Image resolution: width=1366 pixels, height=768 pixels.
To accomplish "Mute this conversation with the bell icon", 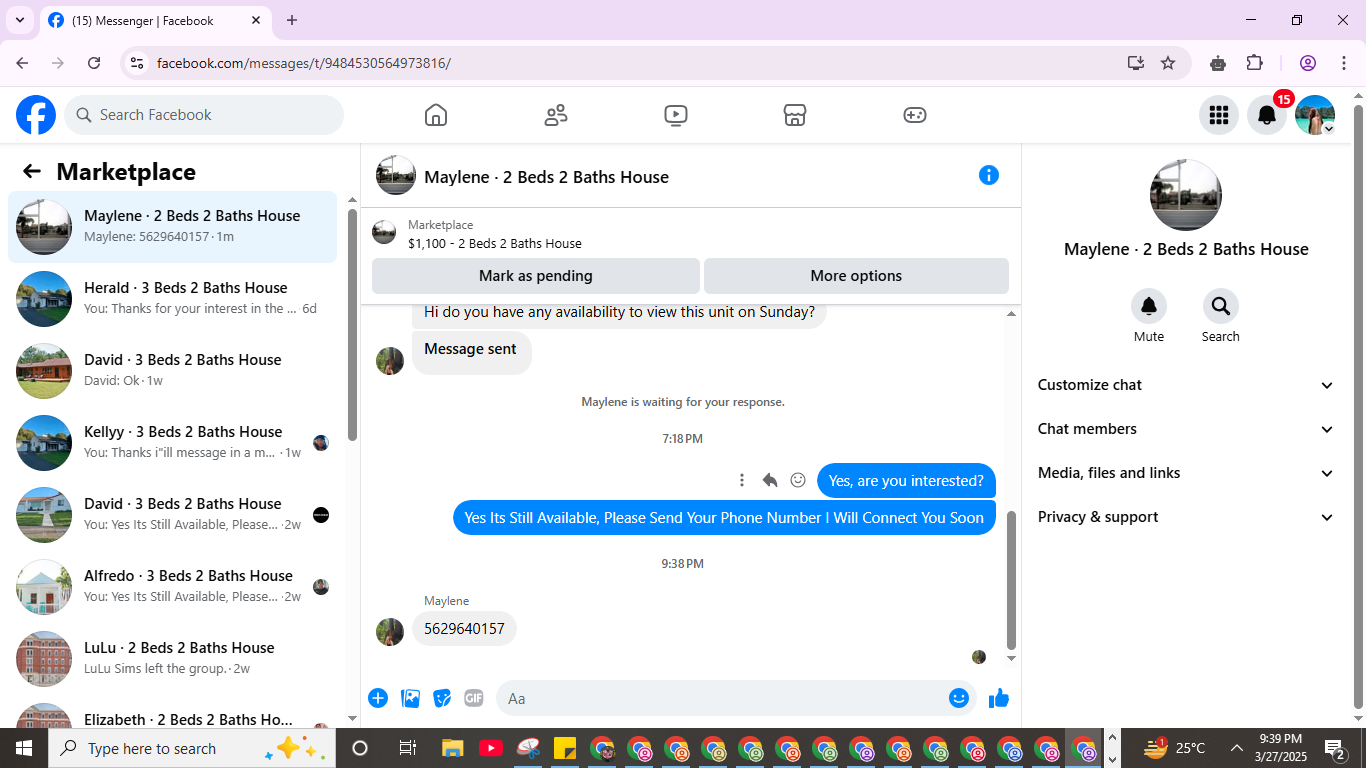I will coord(1149,306).
